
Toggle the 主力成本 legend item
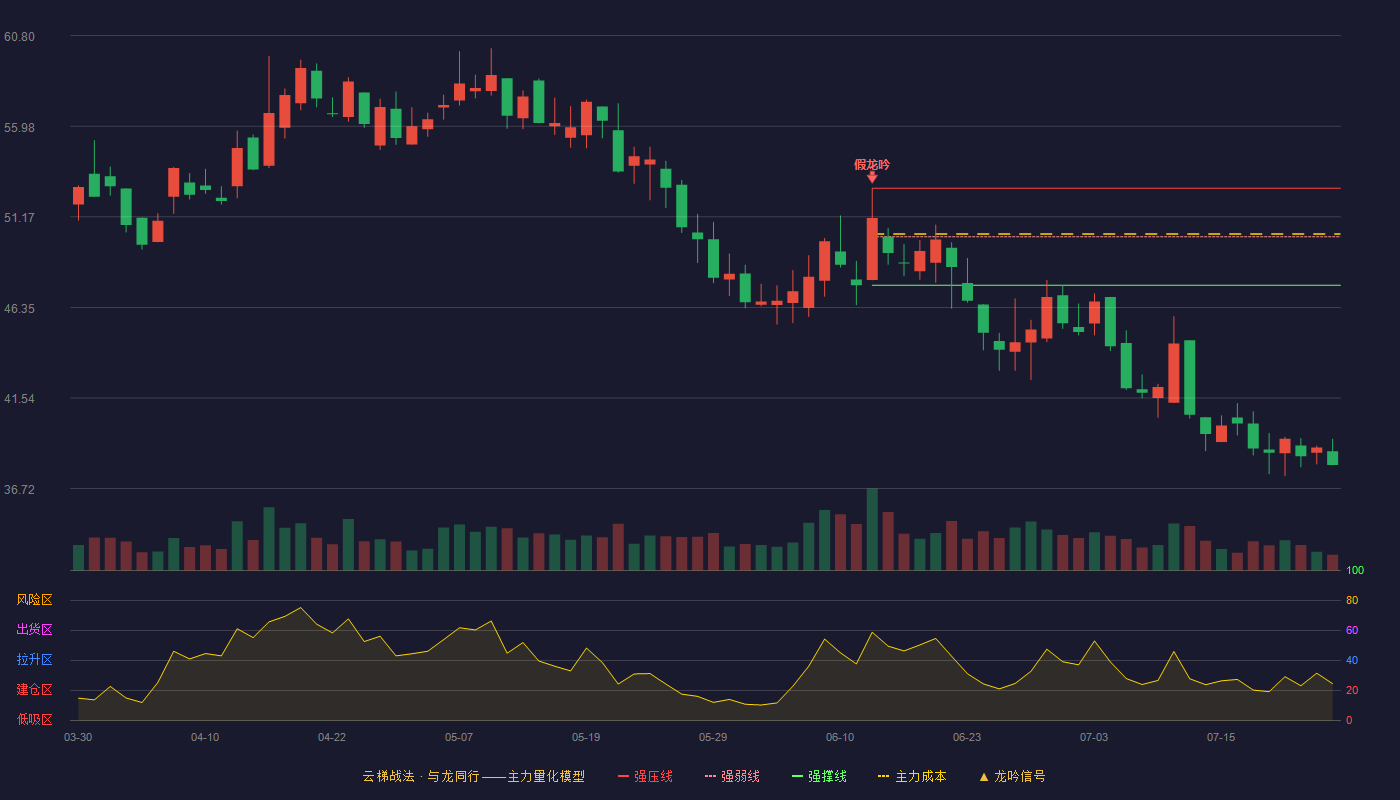click(x=912, y=776)
